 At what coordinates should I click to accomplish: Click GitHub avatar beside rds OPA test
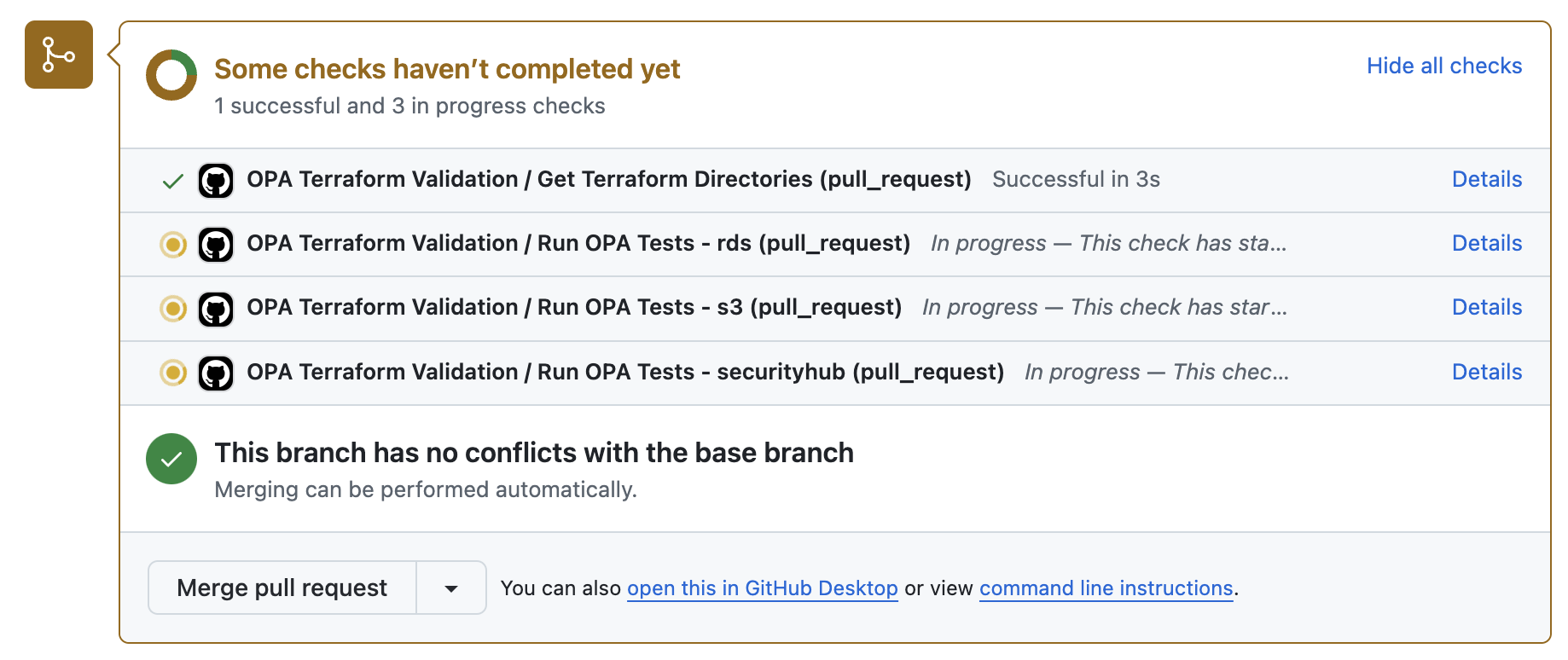pos(216,245)
